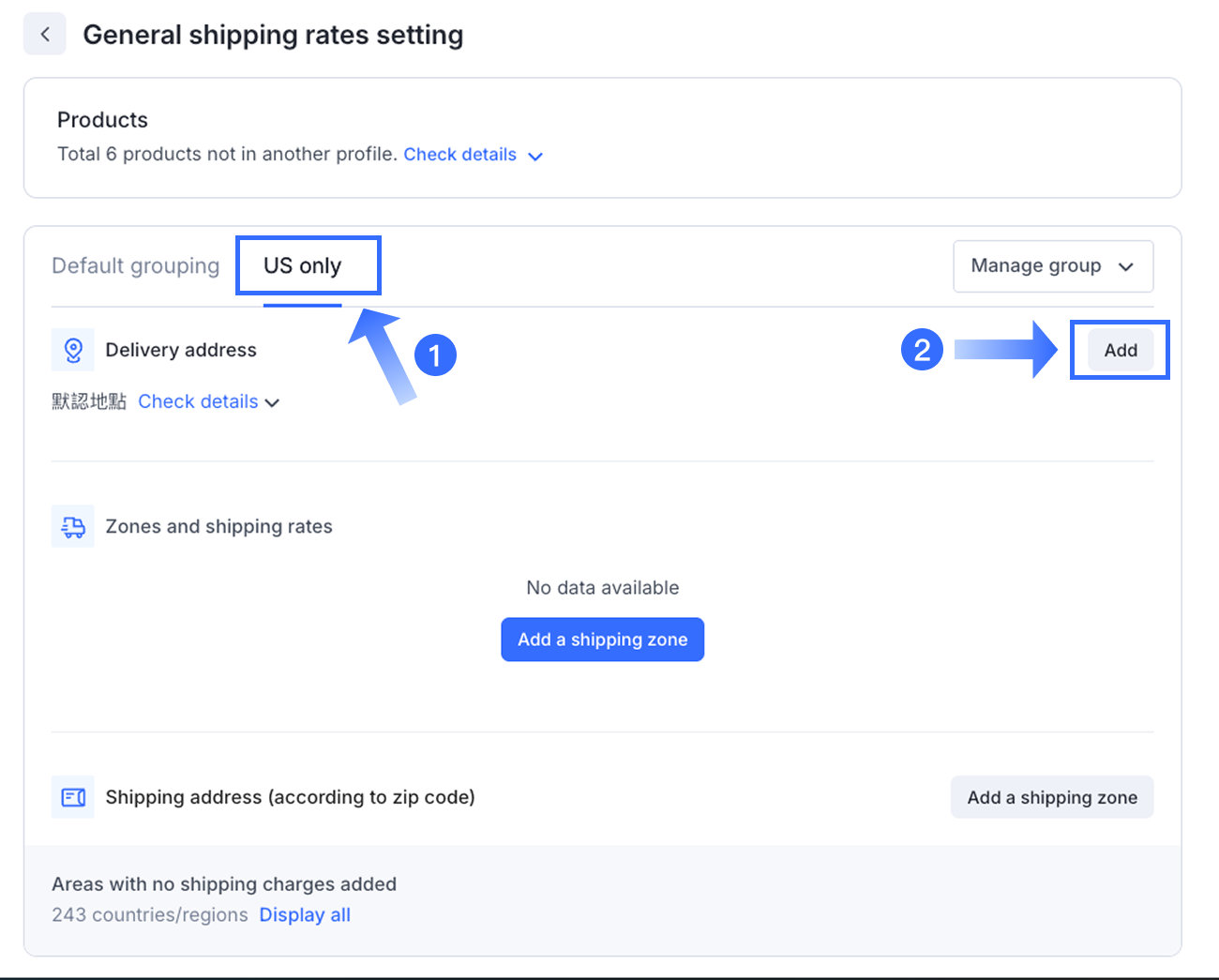
Task: Switch to the Default grouping tab
Action: 136,266
